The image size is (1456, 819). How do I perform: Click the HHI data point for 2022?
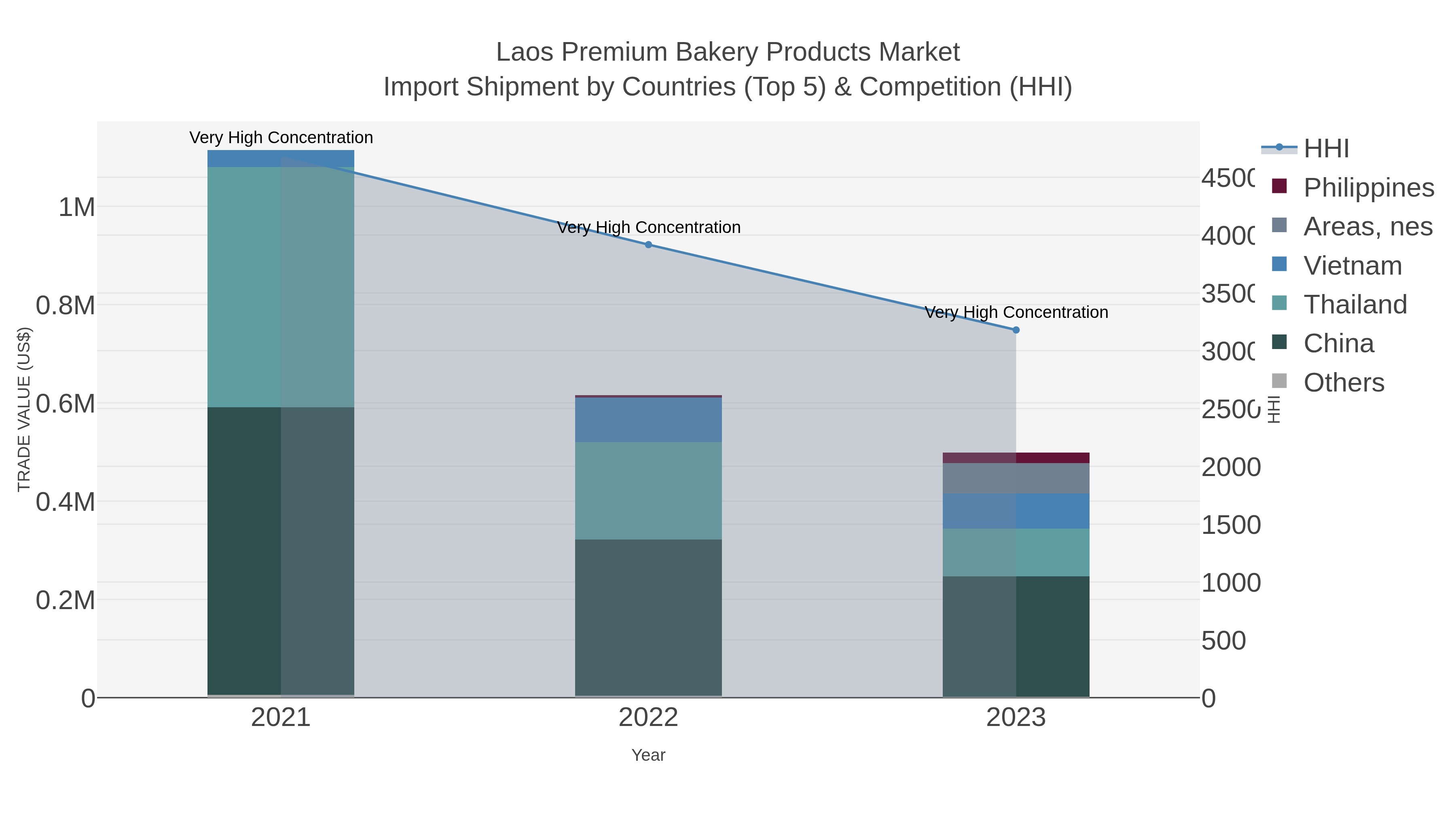tap(648, 245)
